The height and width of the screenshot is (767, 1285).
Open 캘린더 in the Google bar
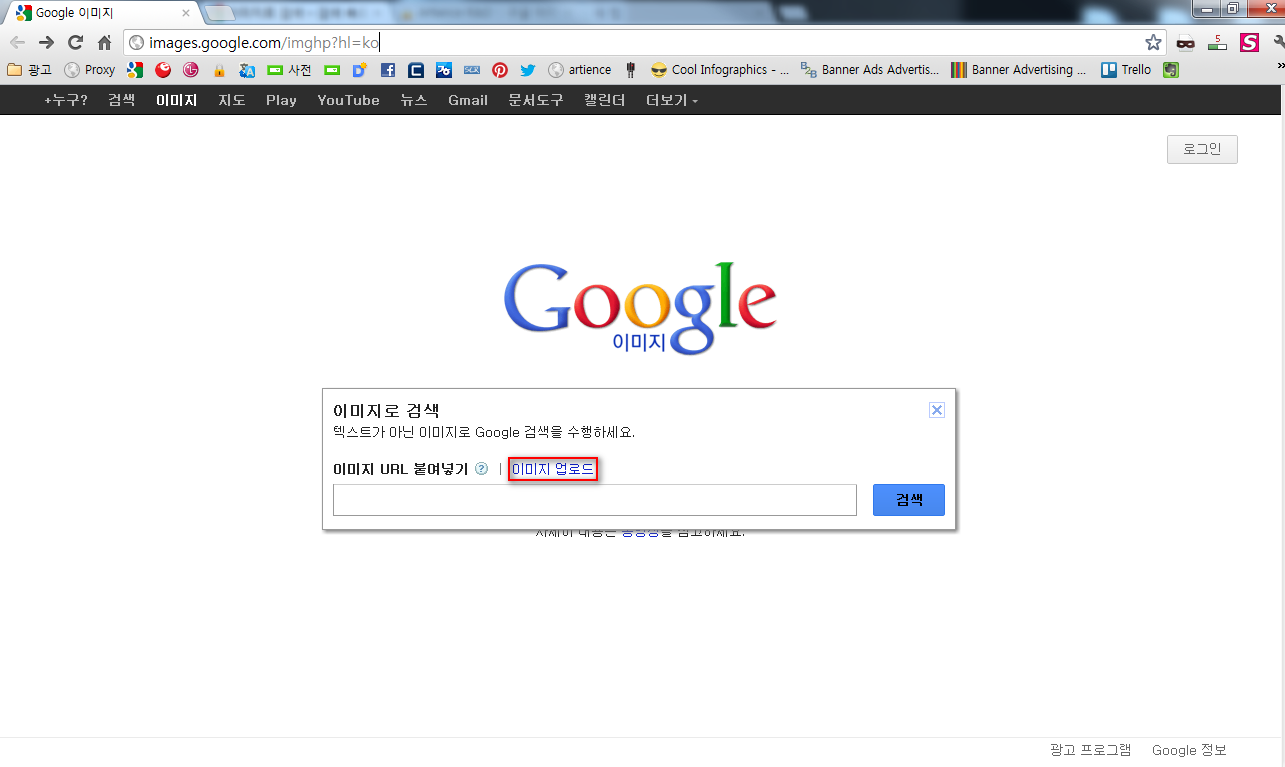[x=605, y=100]
